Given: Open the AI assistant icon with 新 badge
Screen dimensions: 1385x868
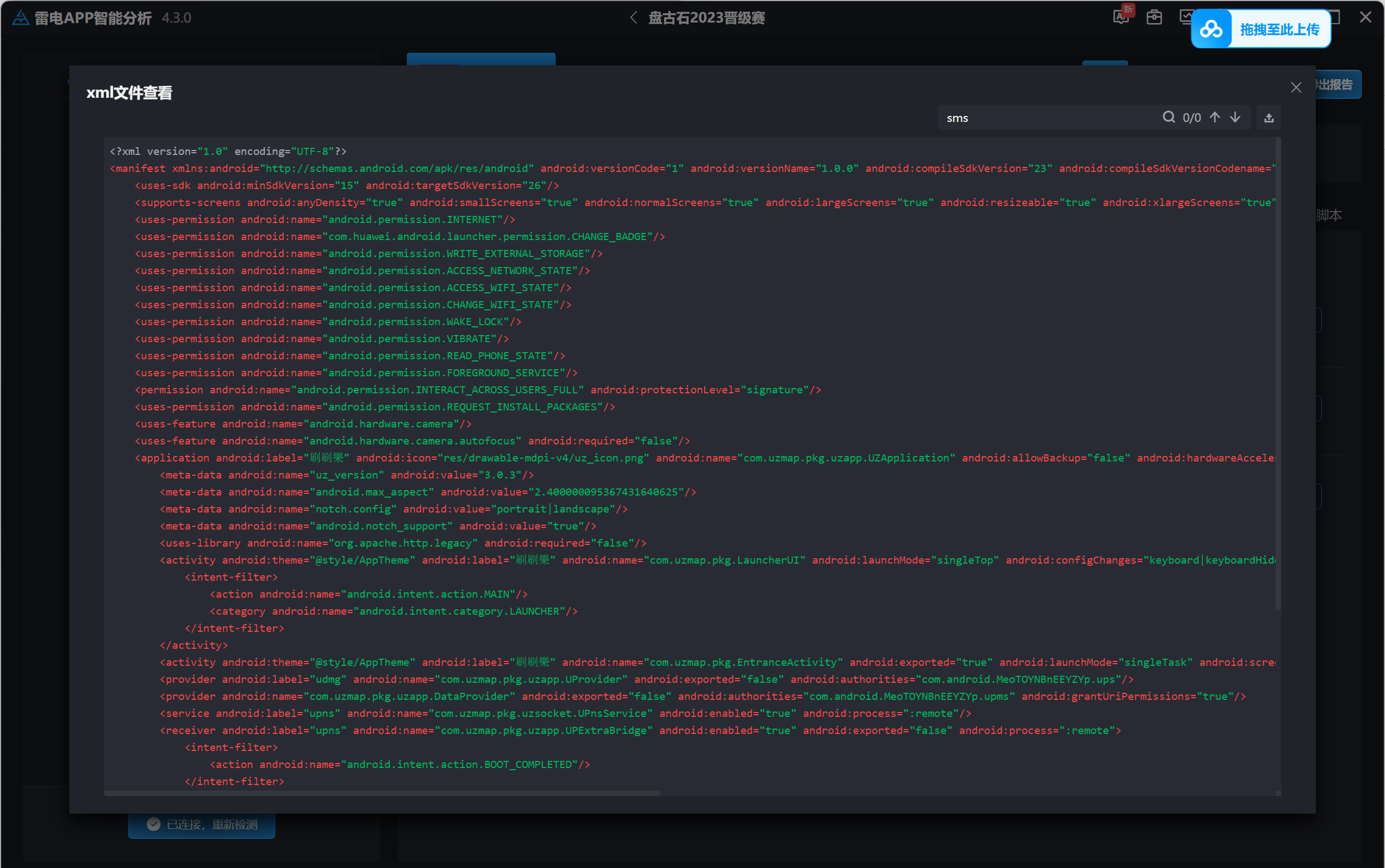Looking at the screenshot, I should click(1122, 16).
